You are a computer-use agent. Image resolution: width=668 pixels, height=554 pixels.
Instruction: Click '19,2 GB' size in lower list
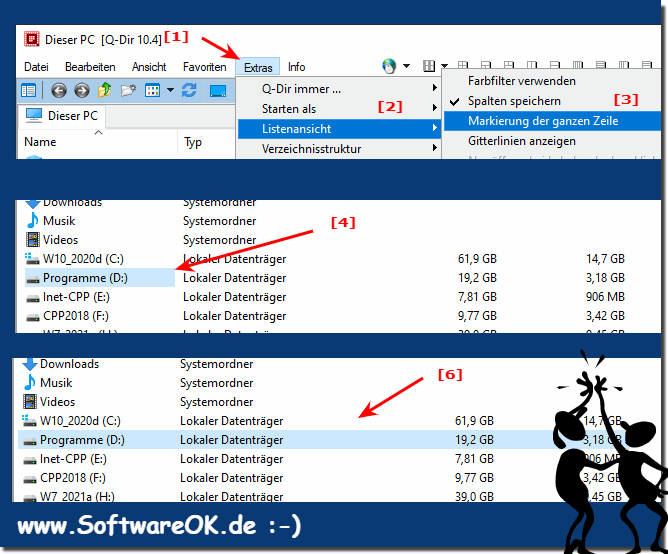click(x=474, y=440)
